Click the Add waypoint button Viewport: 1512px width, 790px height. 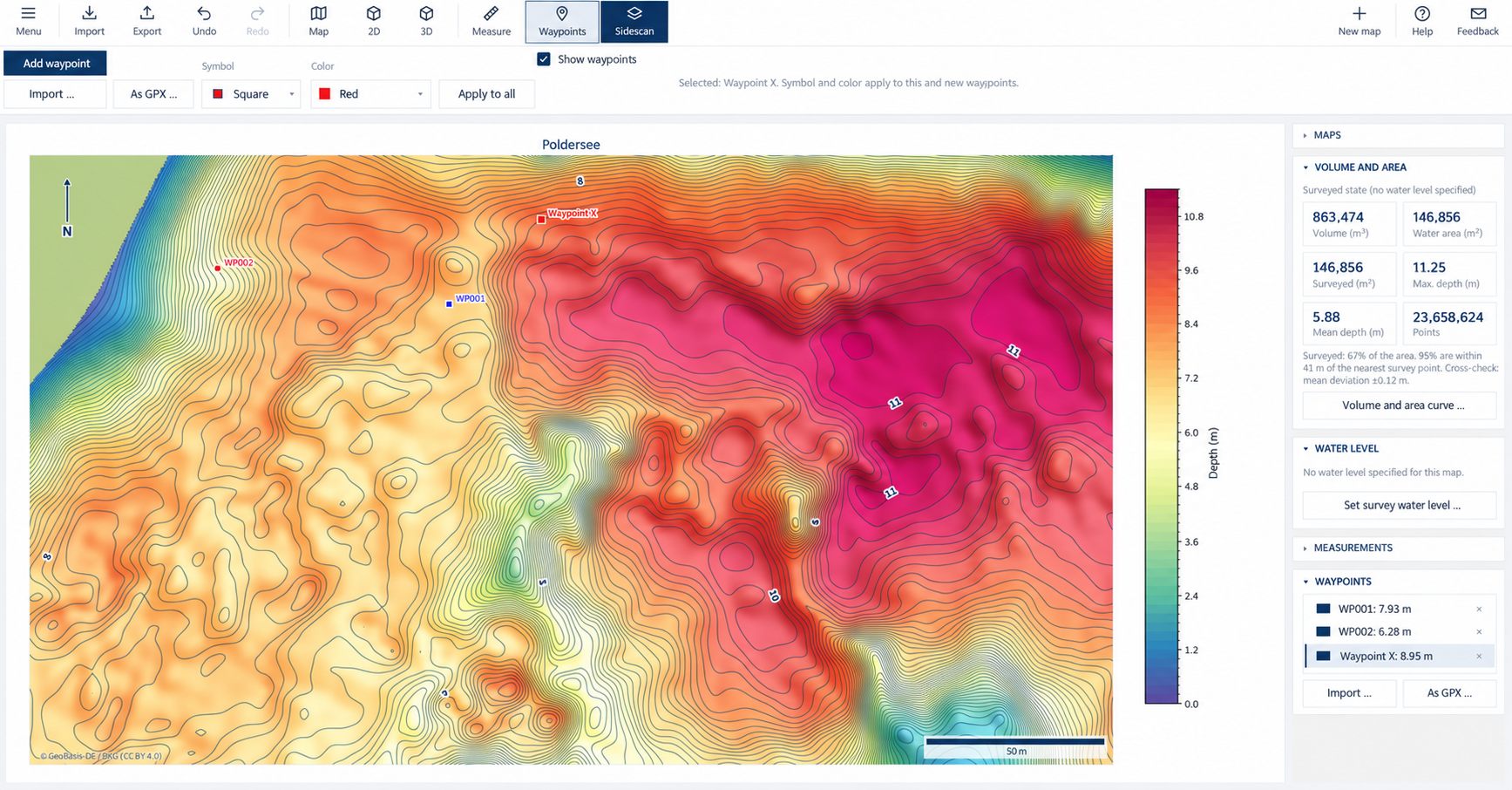tap(56, 63)
